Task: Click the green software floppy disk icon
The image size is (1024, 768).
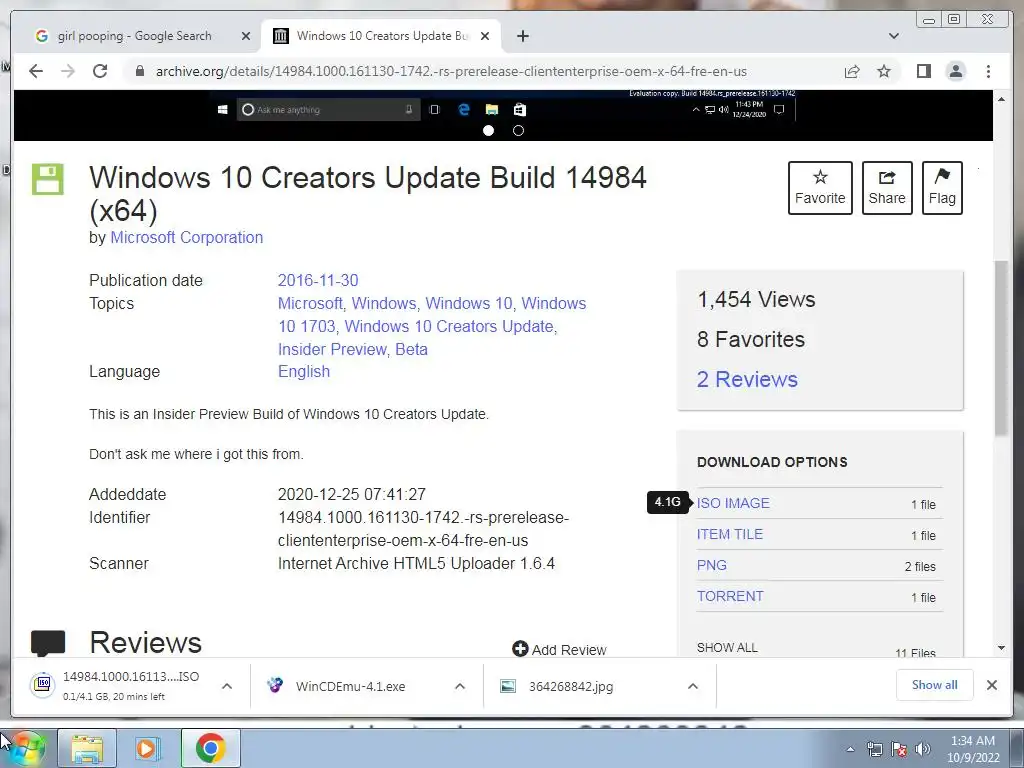Action: (48, 179)
